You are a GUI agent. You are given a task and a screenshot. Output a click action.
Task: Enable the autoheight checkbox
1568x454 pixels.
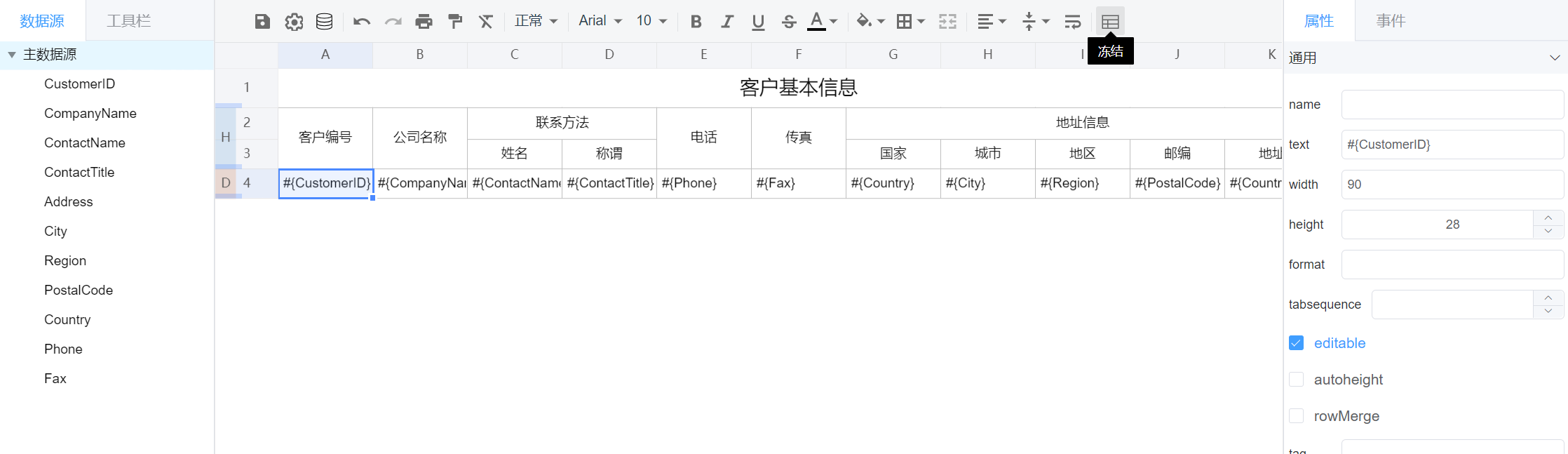[x=1297, y=380]
